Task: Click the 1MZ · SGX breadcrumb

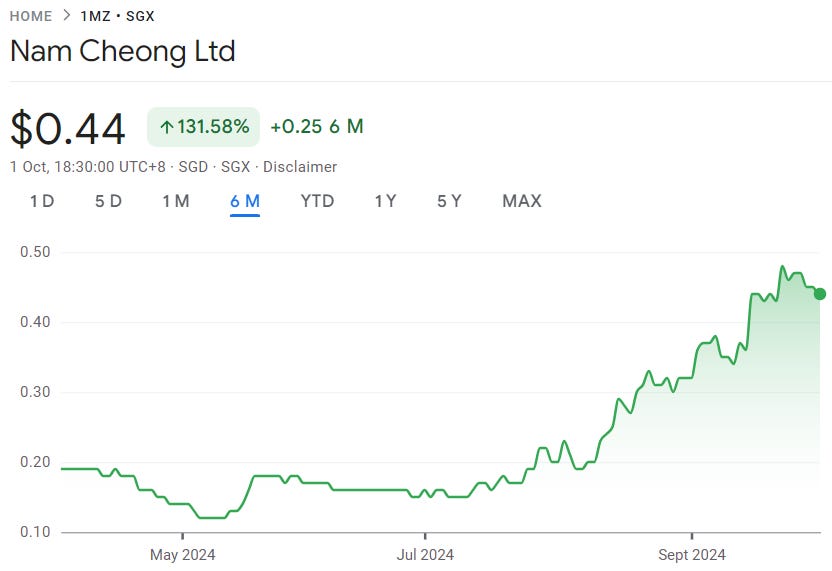Action: [x=117, y=16]
